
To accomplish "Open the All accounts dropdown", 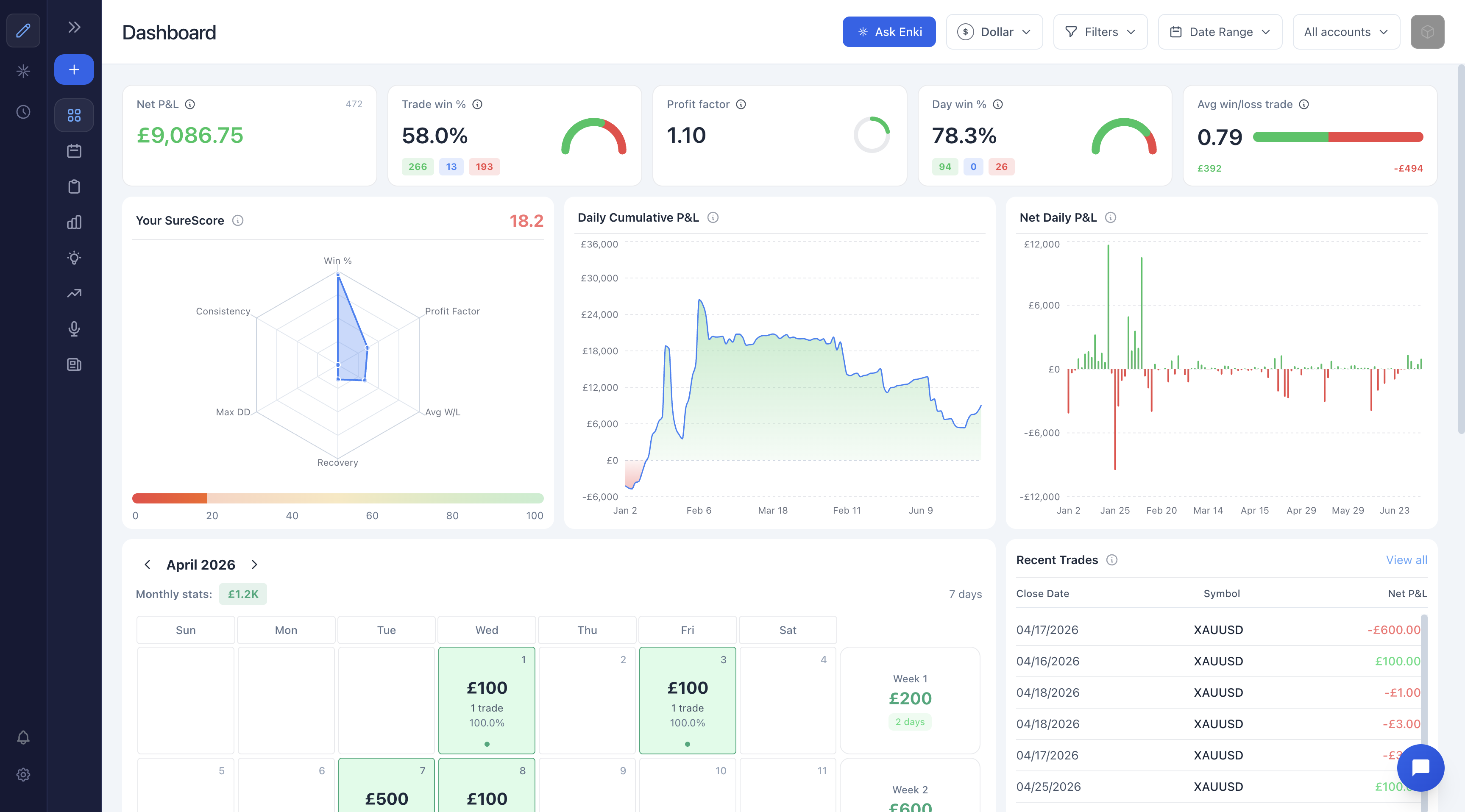I will coord(1346,32).
